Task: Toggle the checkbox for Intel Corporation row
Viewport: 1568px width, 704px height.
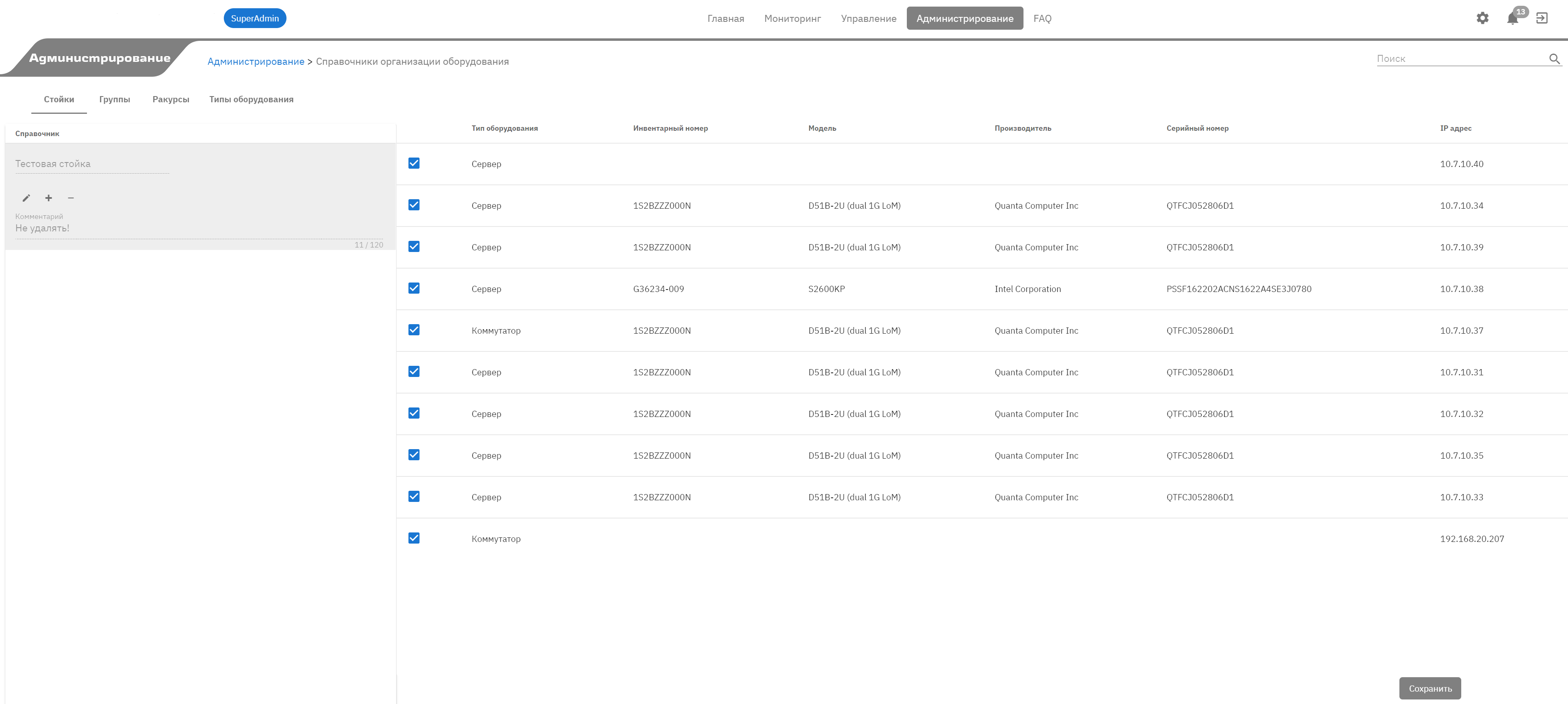Action: click(x=414, y=288)
